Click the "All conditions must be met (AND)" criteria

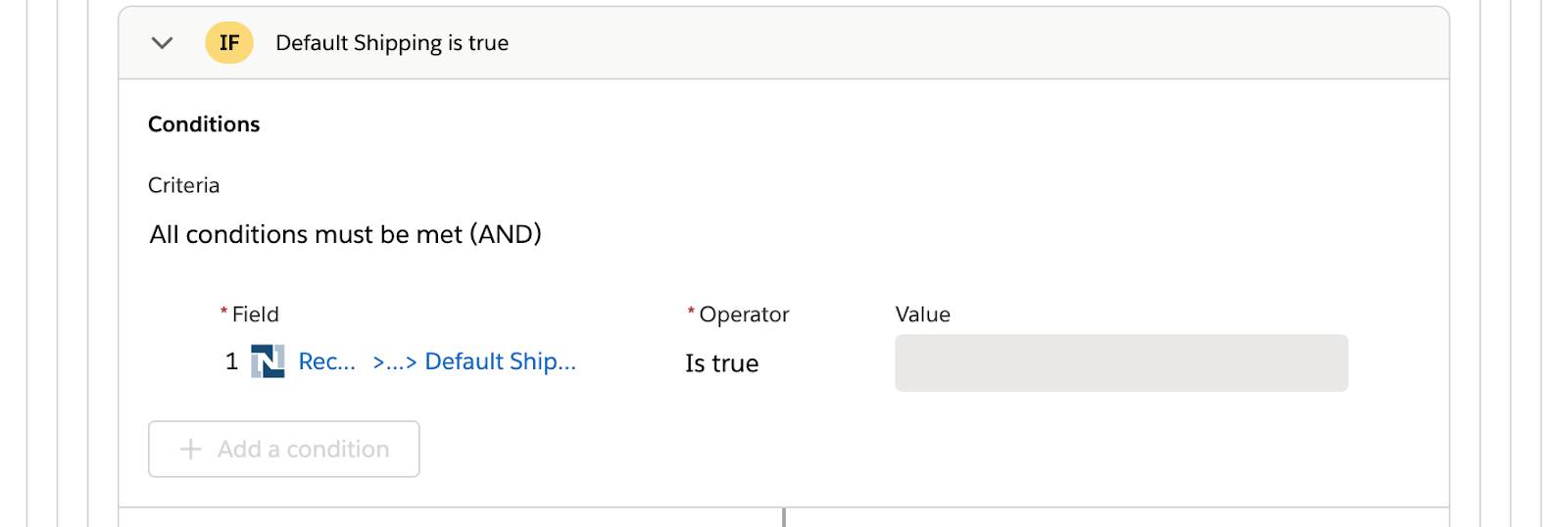click(x=345, y=234)
